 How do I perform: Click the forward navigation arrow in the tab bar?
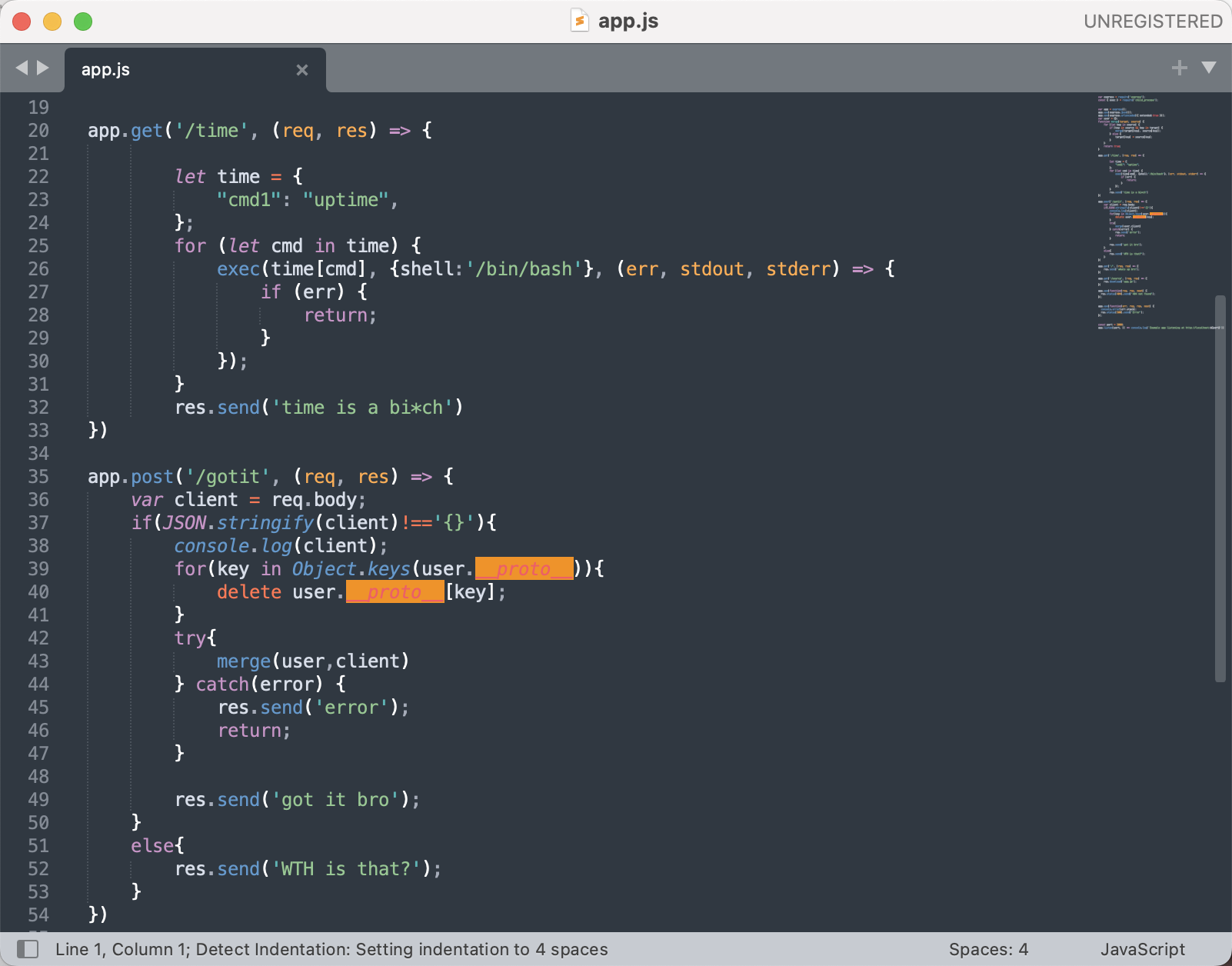click(x=43, y=68)
